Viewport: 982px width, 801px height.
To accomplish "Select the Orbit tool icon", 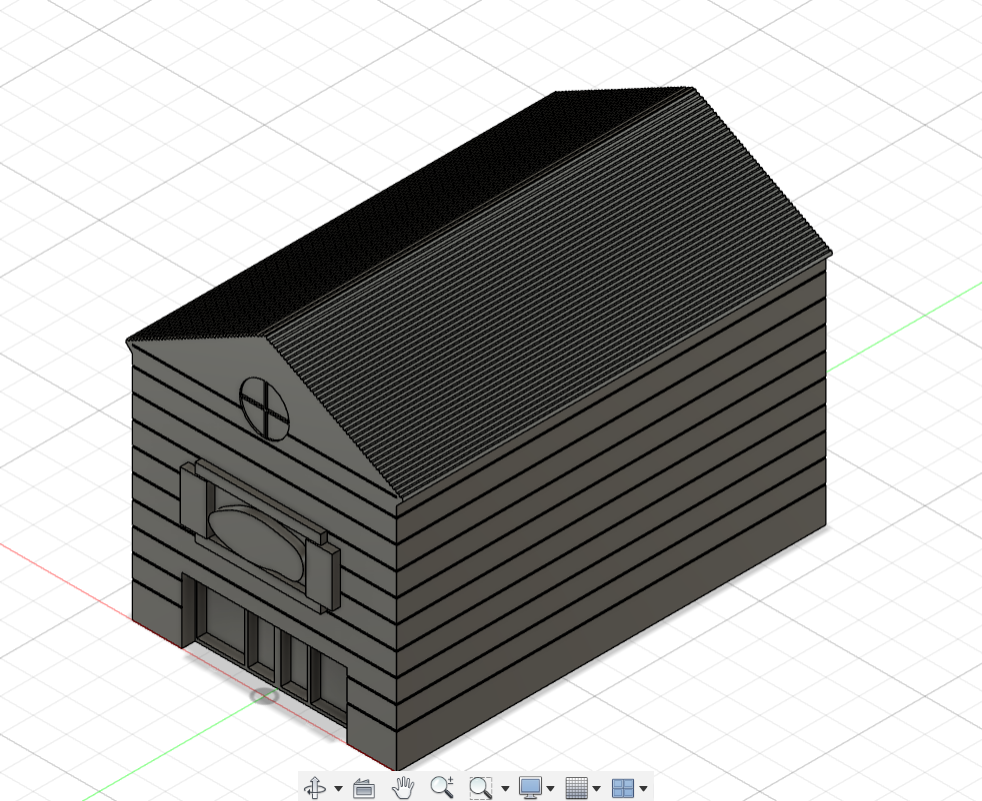I will (x=314, y=787).
